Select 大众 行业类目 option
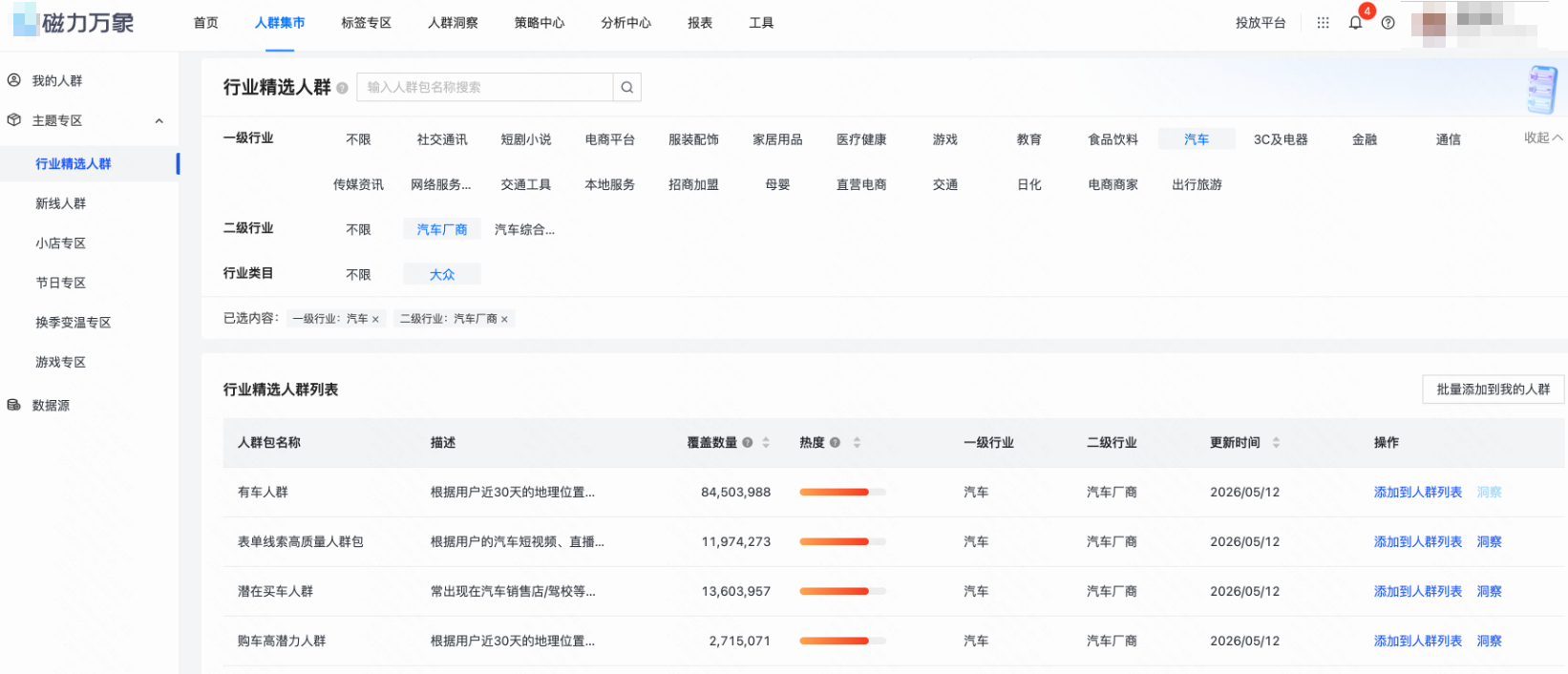The image size is (1568, 674). (442, 275)
